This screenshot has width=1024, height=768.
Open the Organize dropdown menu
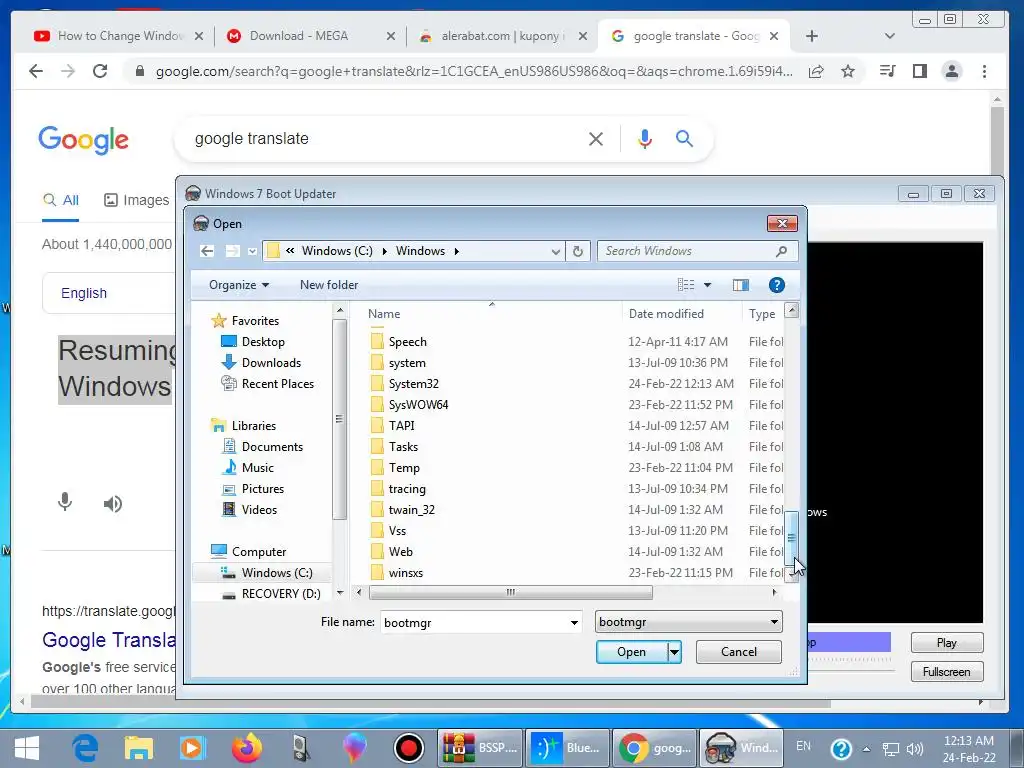239,285
